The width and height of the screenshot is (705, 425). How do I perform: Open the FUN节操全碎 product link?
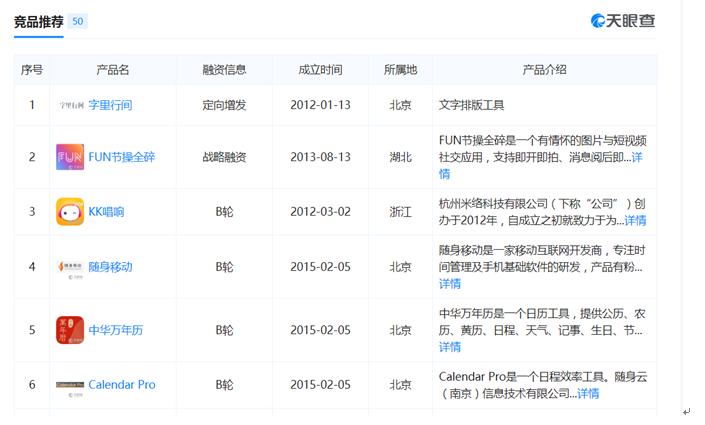(x=122, y=157)
